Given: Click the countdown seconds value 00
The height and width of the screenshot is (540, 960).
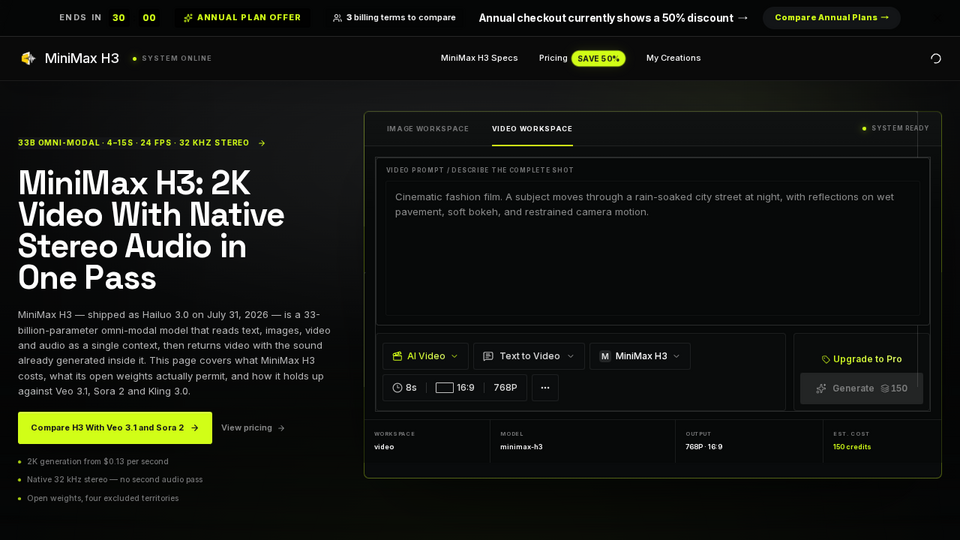Looking at the screenshot, I should point(149,18).
